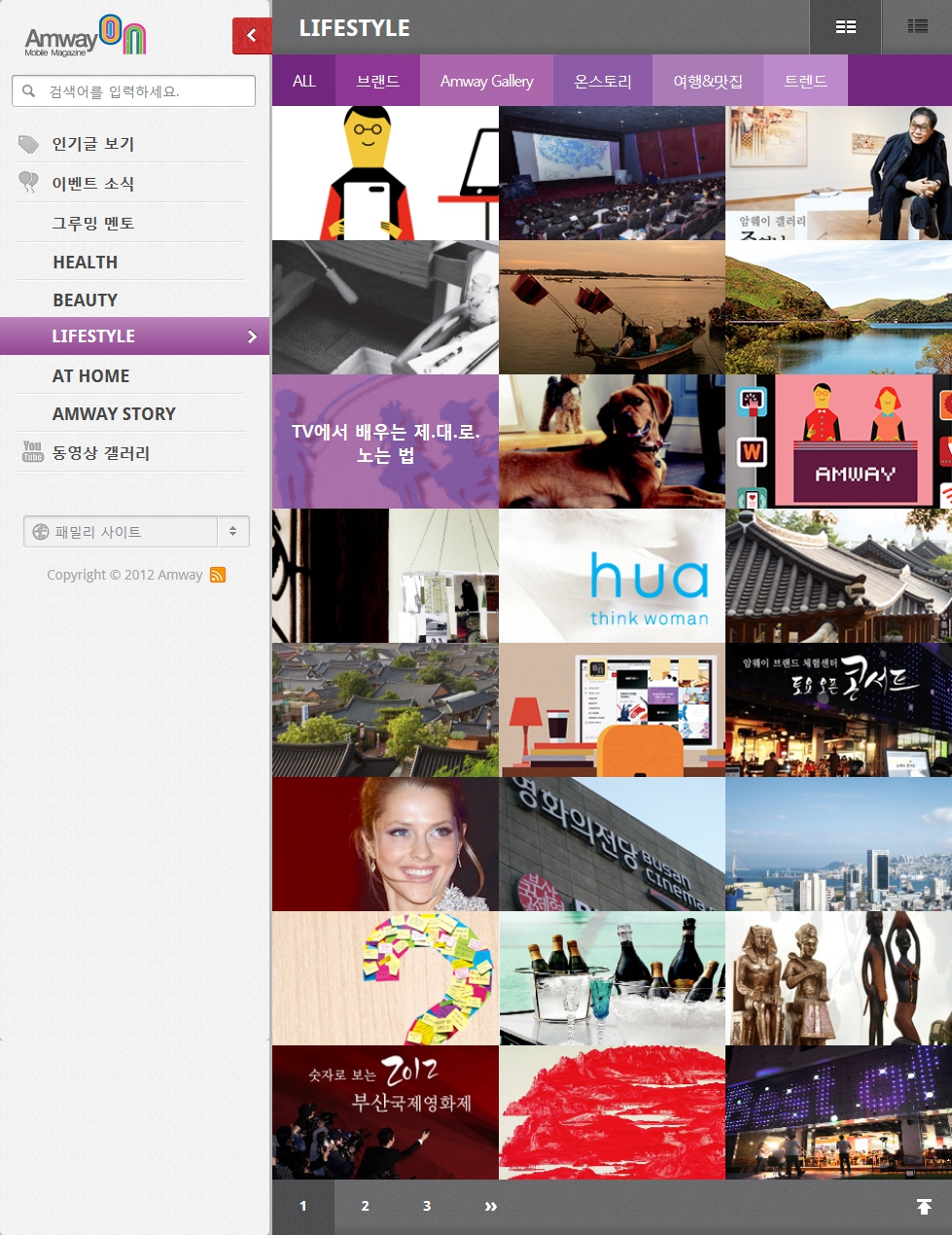The height and width of the screenshot is (1235, 952).
Task: Go to page 3
Action: tap(427, 1207)
